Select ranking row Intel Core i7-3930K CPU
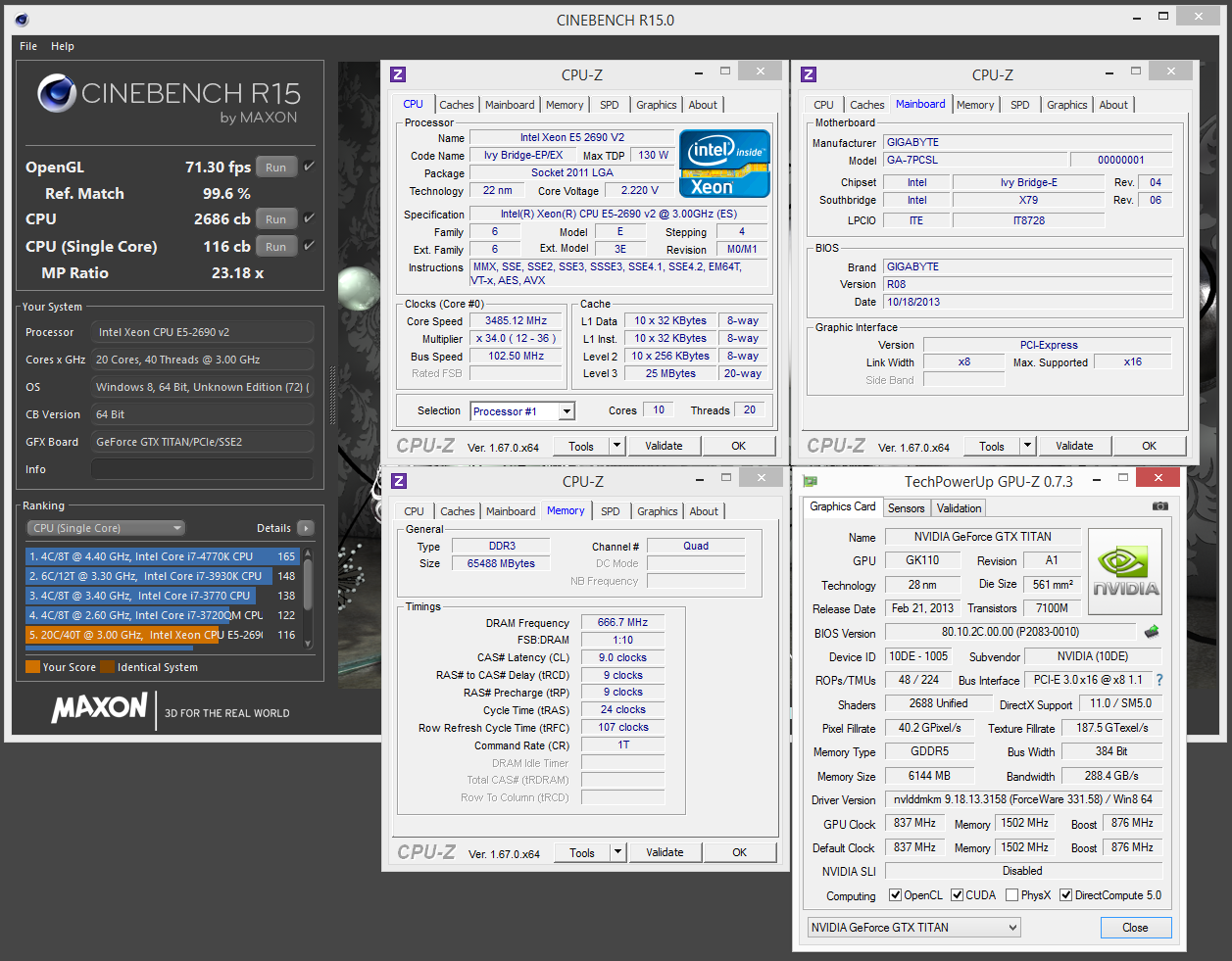 coord(163,576)
